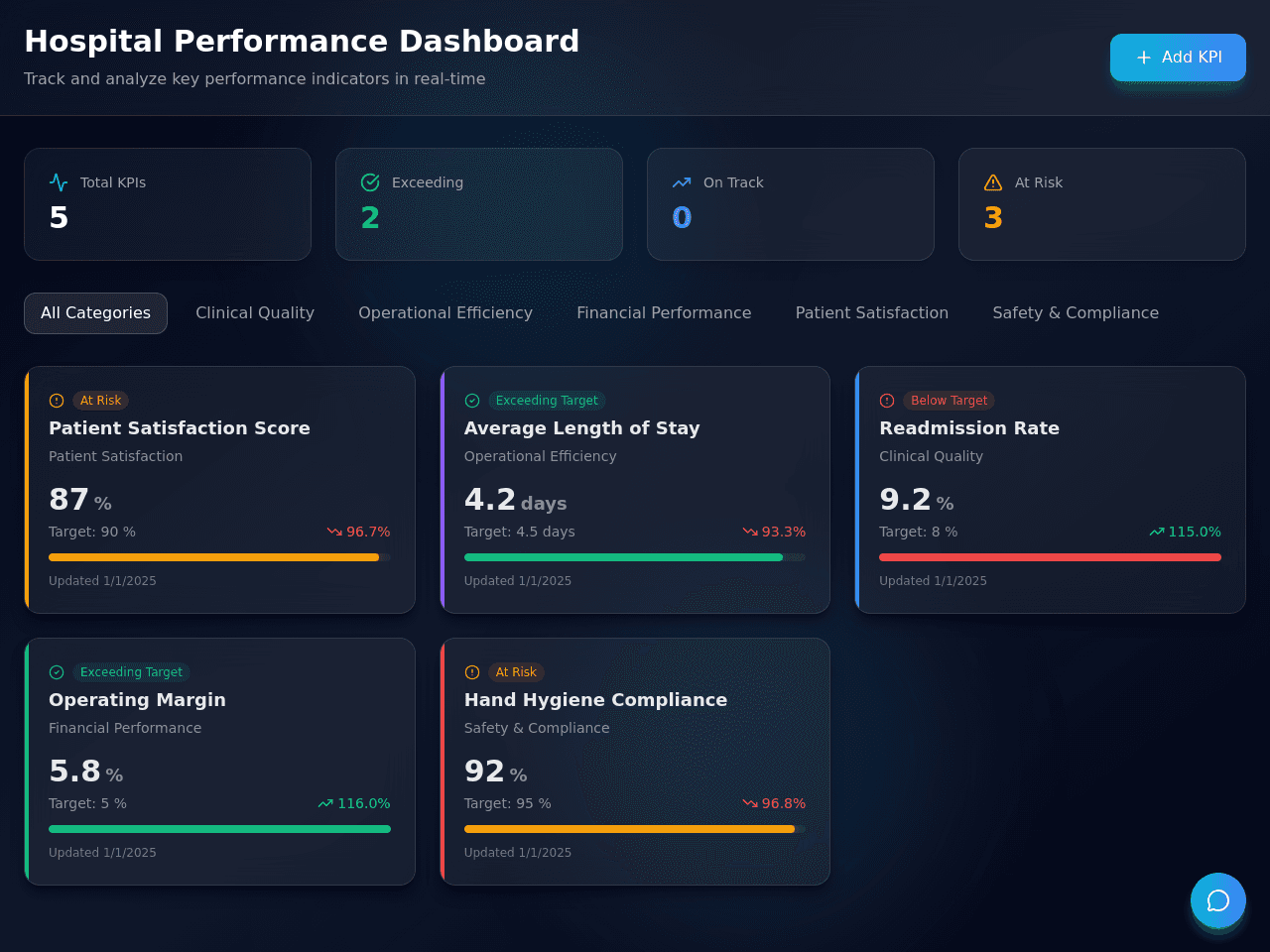
Task: Click the Add KPI button
Action: click(x=1178, y=58)
